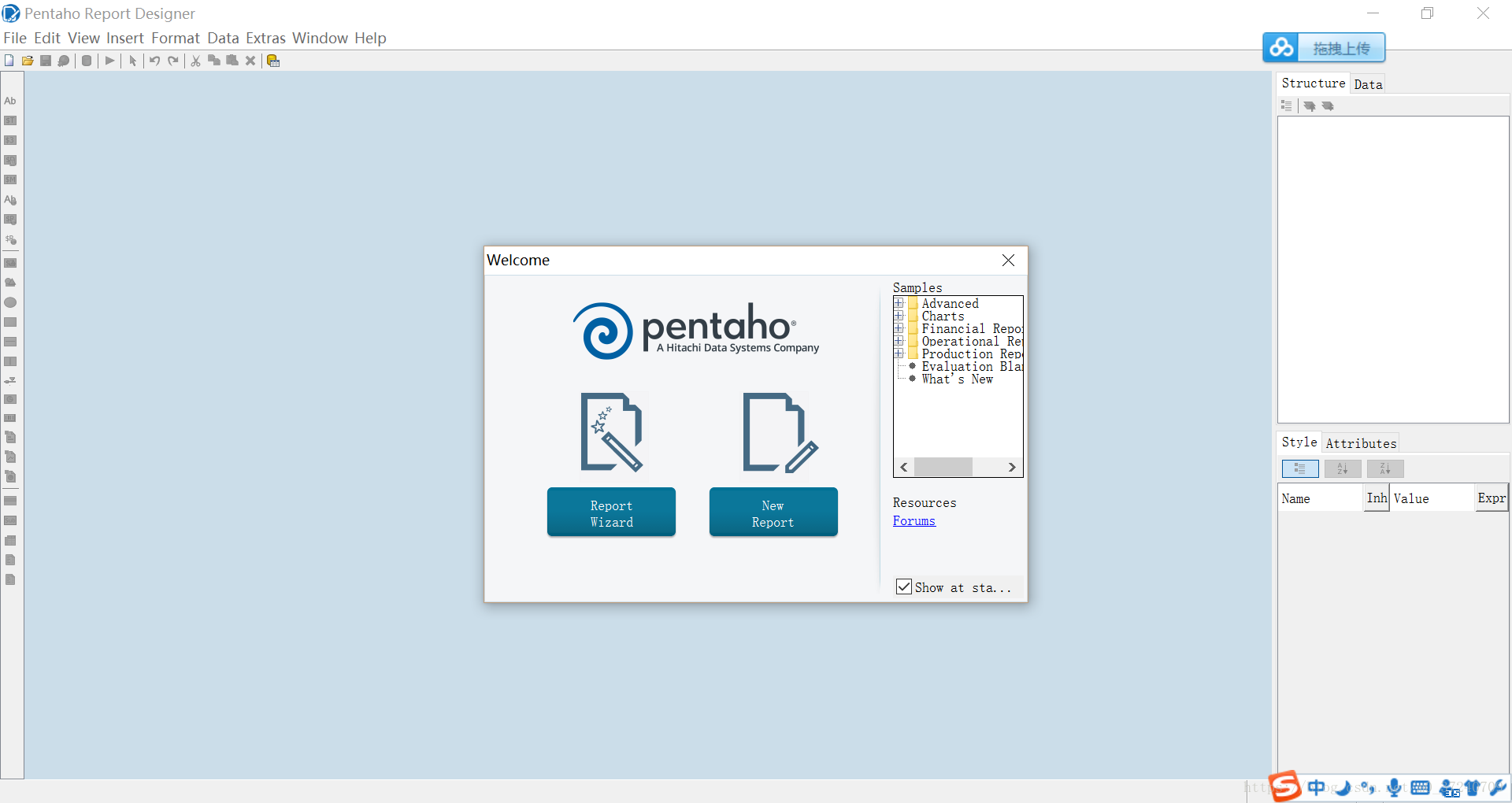Click the Samples horizontal scrollbar thumb
Screen dimensions: 1512x803
pos(943,467)
